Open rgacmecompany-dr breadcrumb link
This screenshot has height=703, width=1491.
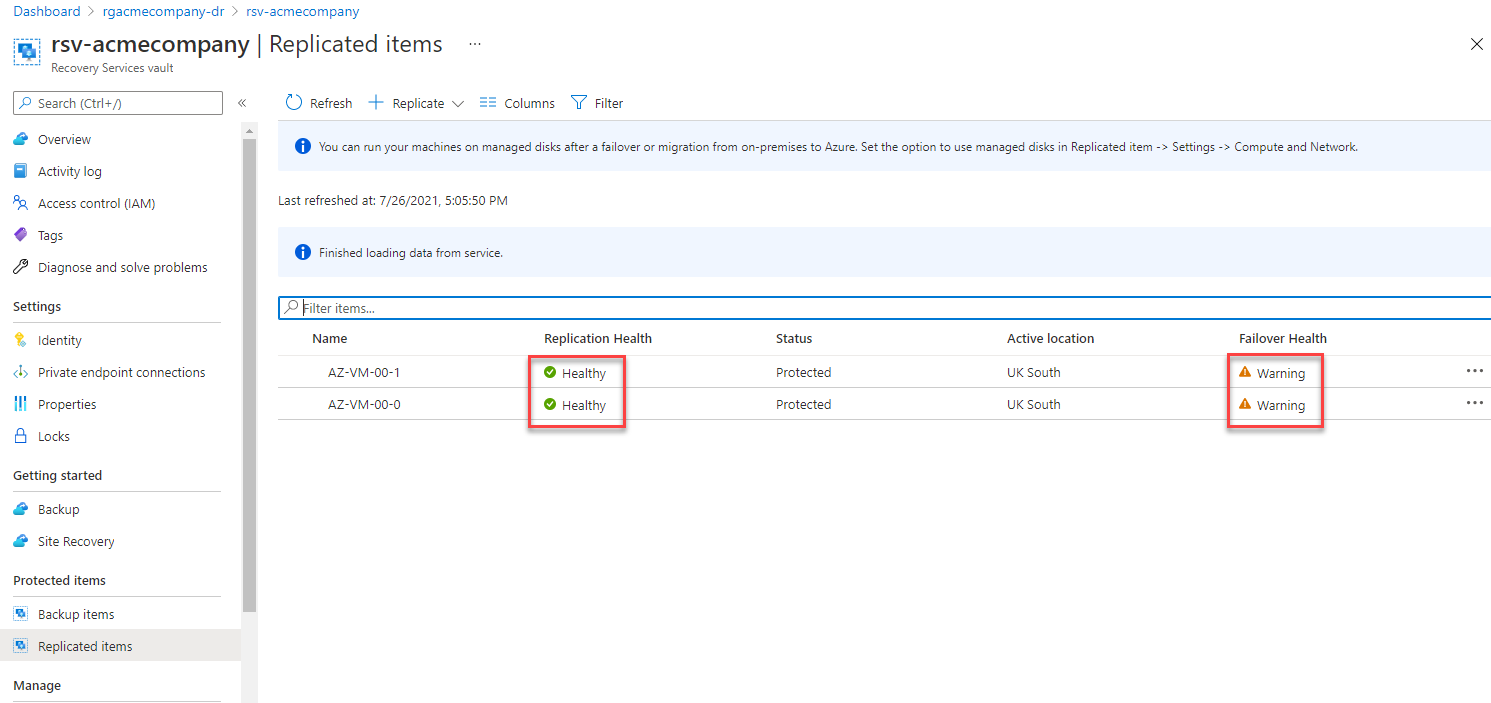163,11
